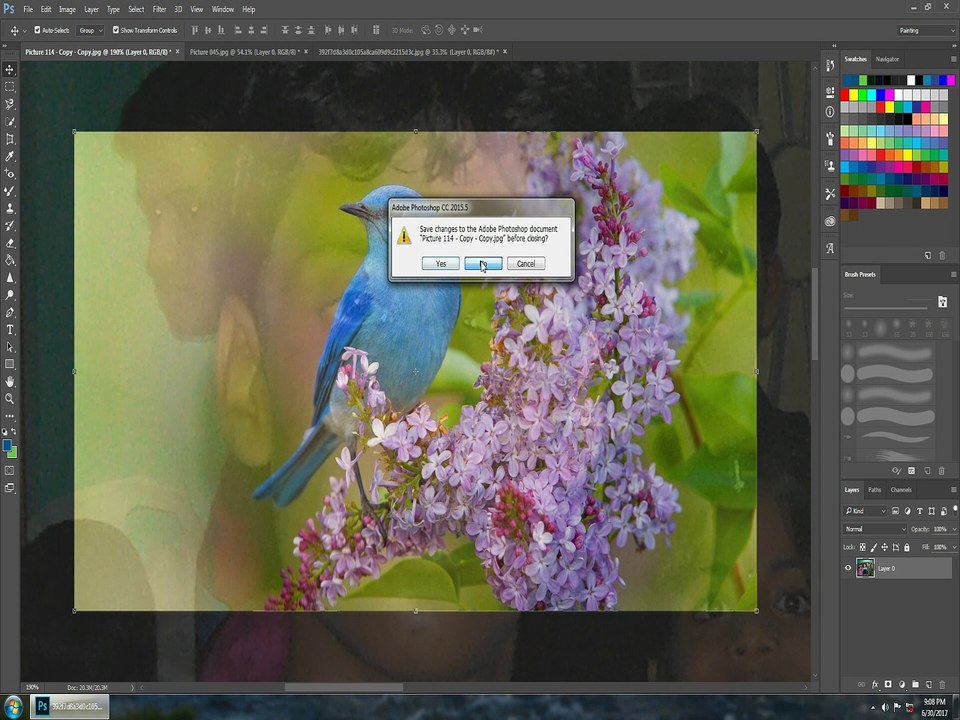Toggle Show Transform Controls checkbox
The image size is (960, 720).
pyautogui.click(x=116, y=29)
